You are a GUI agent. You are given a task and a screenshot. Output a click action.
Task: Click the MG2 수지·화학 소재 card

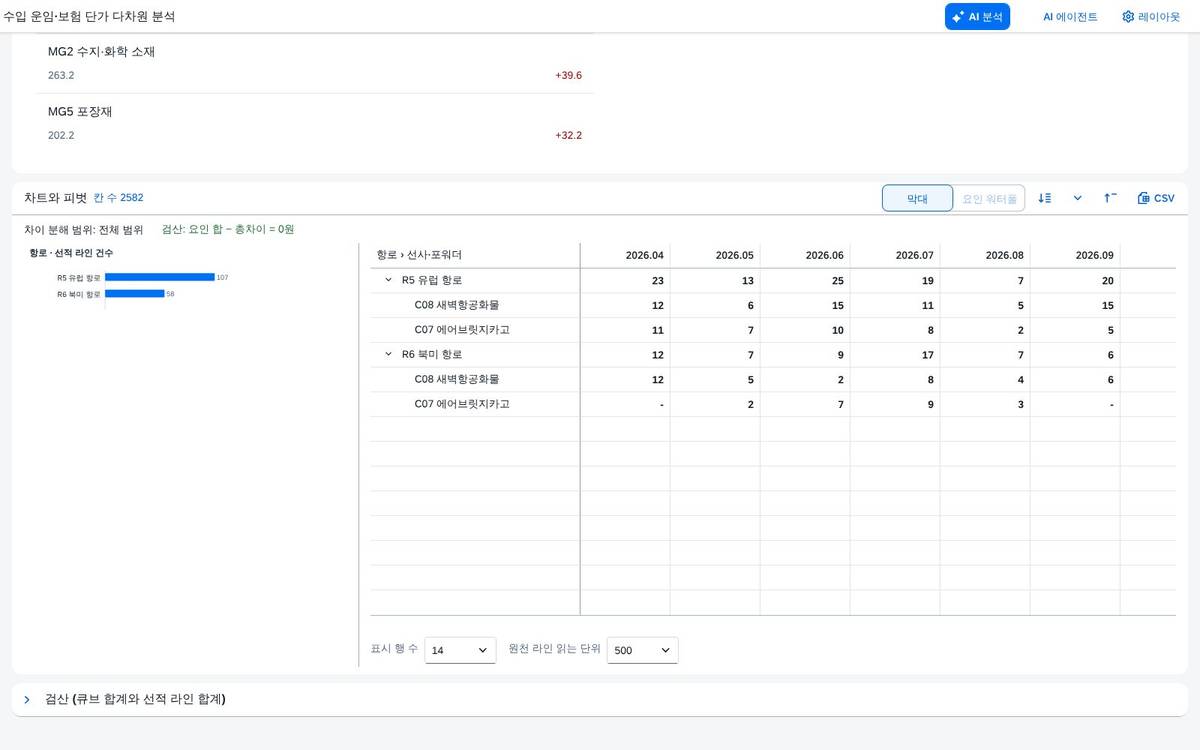click(315, 63)
